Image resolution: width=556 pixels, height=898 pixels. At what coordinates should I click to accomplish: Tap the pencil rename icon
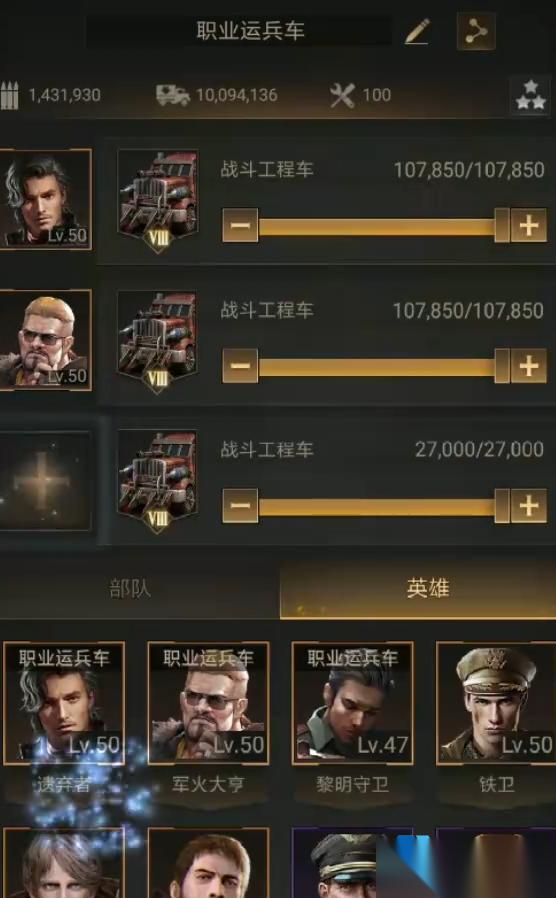(417, 31)
